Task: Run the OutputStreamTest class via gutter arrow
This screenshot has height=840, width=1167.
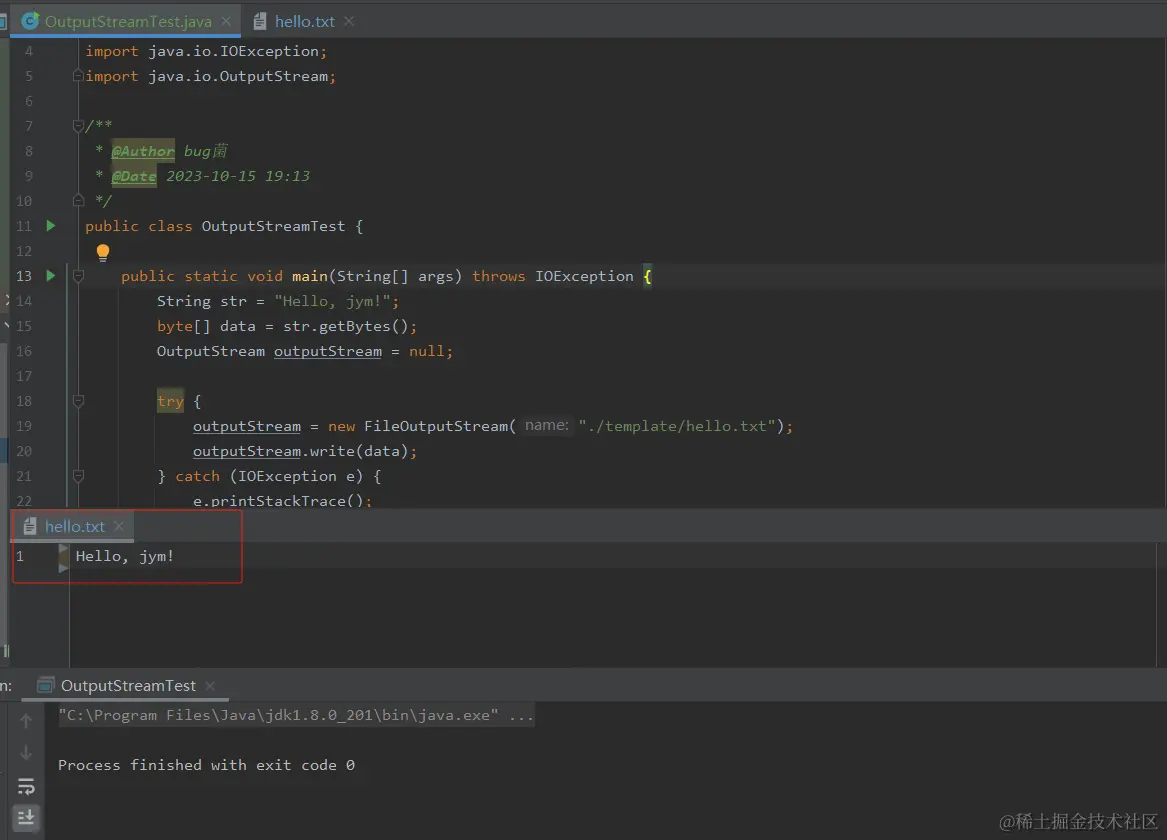Action: pos(51,225)
